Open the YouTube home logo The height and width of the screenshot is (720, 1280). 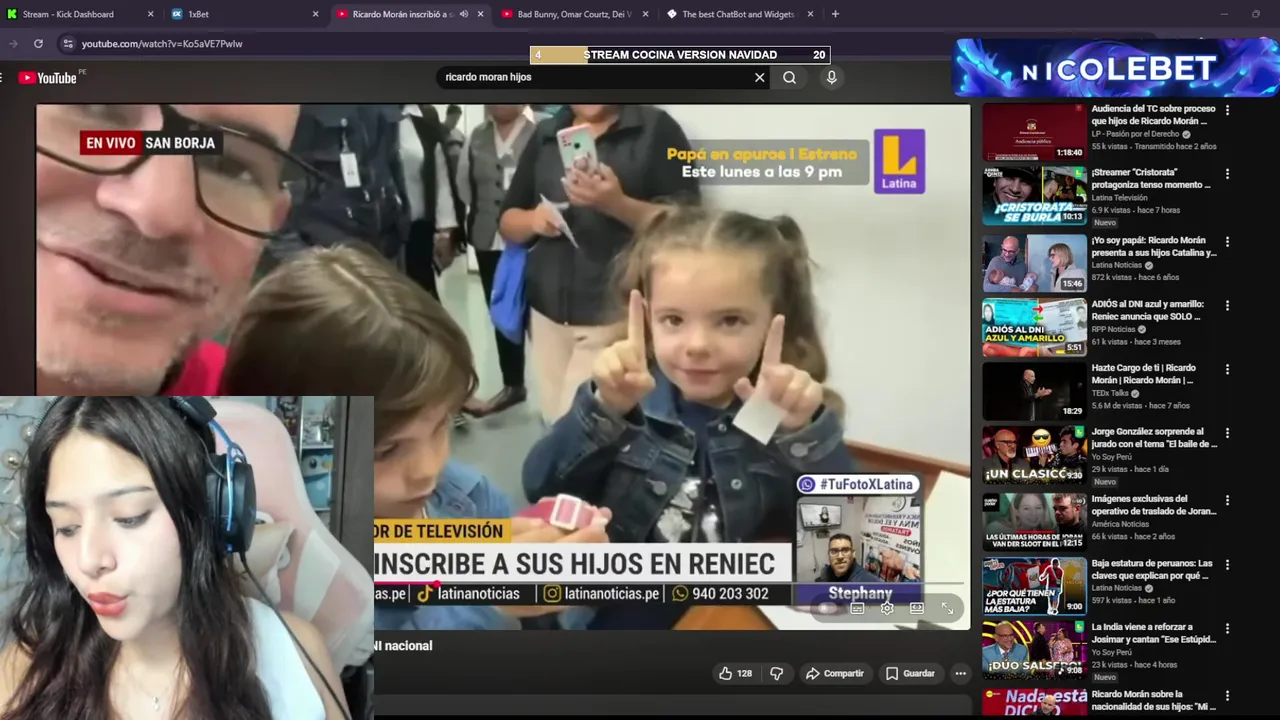click(48, 77)
